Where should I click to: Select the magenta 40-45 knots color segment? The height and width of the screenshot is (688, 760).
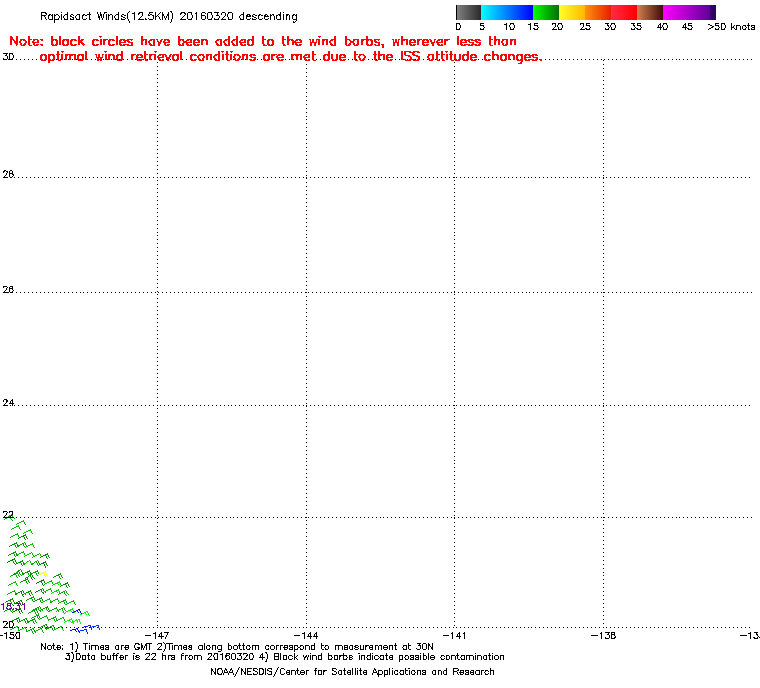tap(676, 12)
